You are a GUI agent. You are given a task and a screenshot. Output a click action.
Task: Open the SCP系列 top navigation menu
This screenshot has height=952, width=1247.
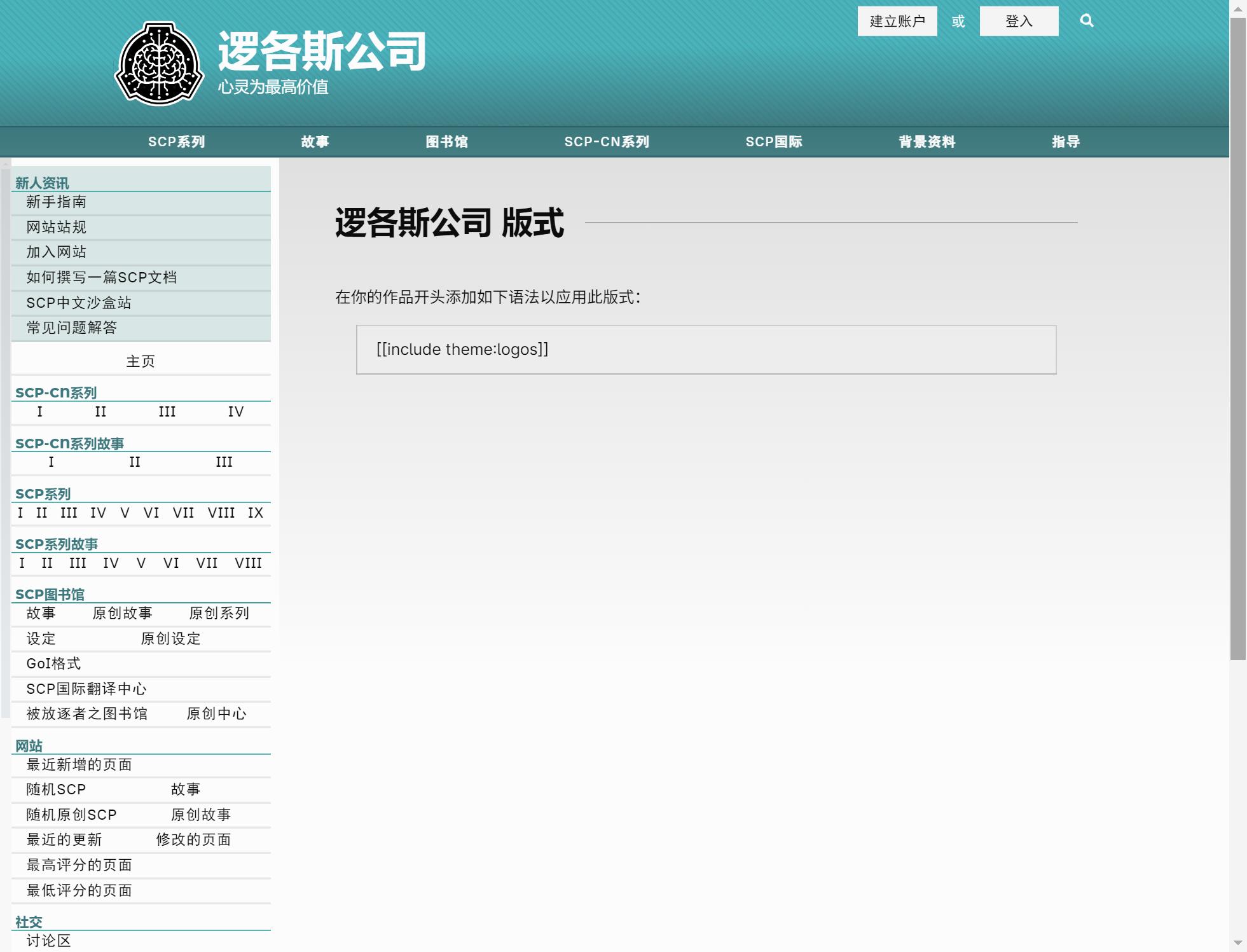pyautogui.click(x=176, y=142)
